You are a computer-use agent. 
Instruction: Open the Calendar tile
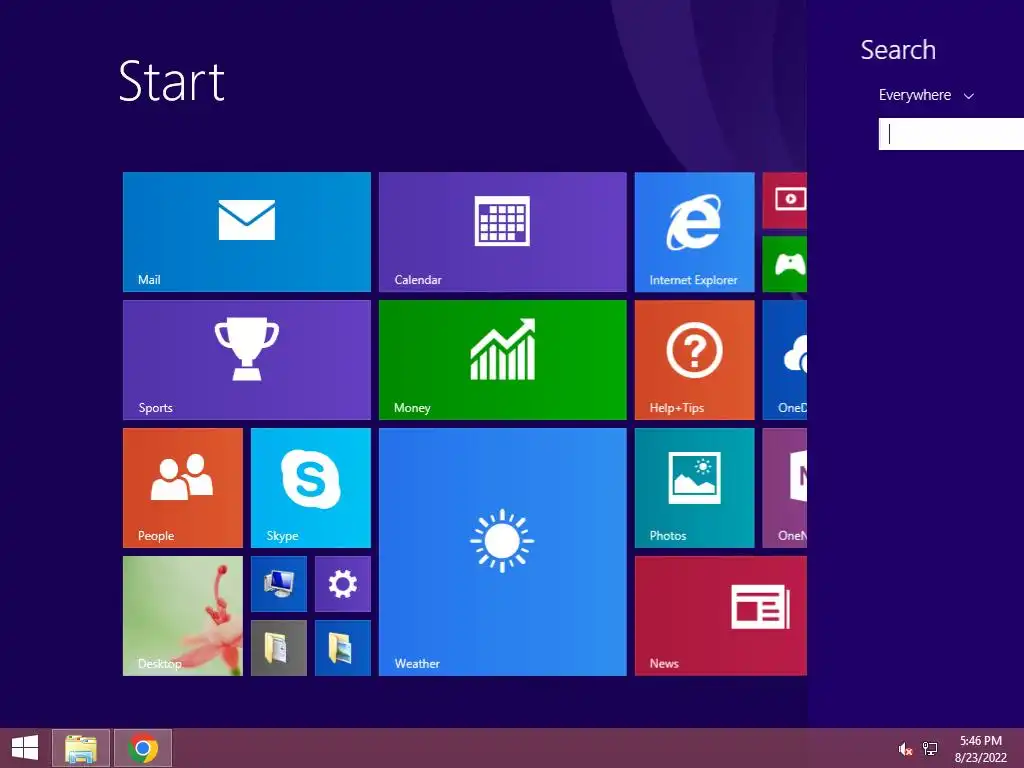(x=502, y=232)
